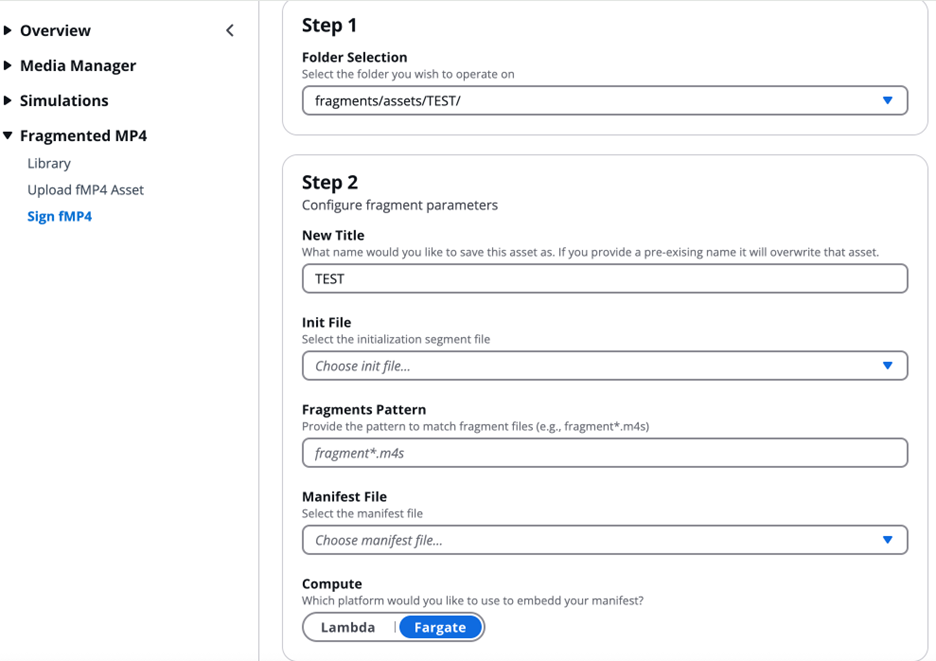Go to the Sign fMP4 page
The image size is (936, 661).
click(59, 216)
